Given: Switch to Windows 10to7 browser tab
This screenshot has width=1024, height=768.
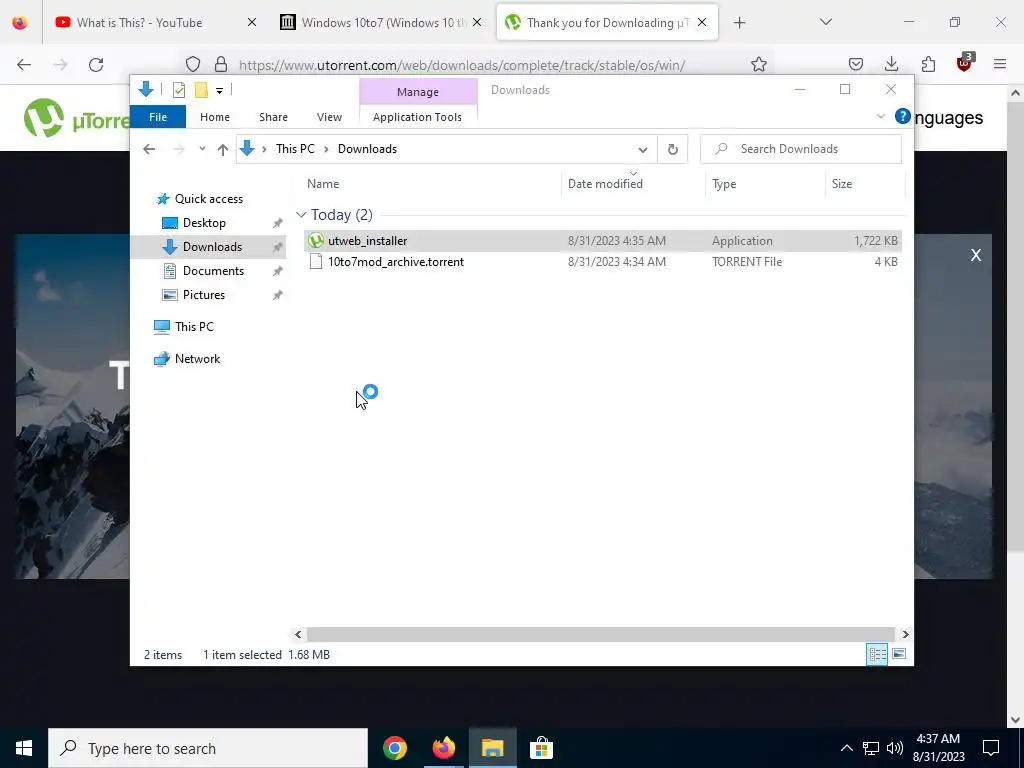Looking at the screenshot, I should [384, 22].
